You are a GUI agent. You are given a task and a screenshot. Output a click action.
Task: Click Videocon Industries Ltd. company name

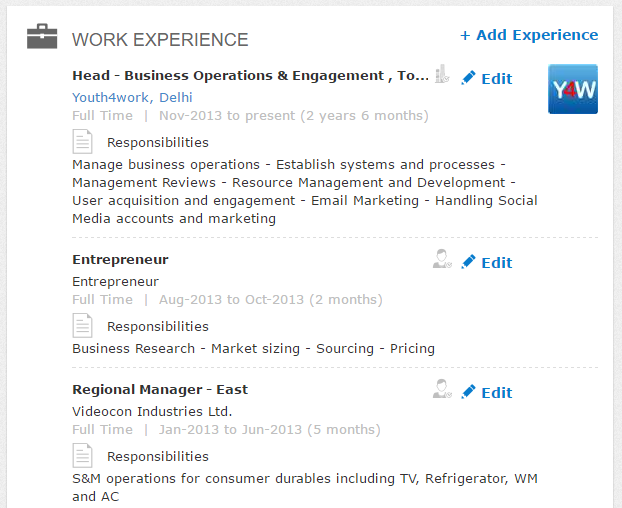tap(152, 411)
